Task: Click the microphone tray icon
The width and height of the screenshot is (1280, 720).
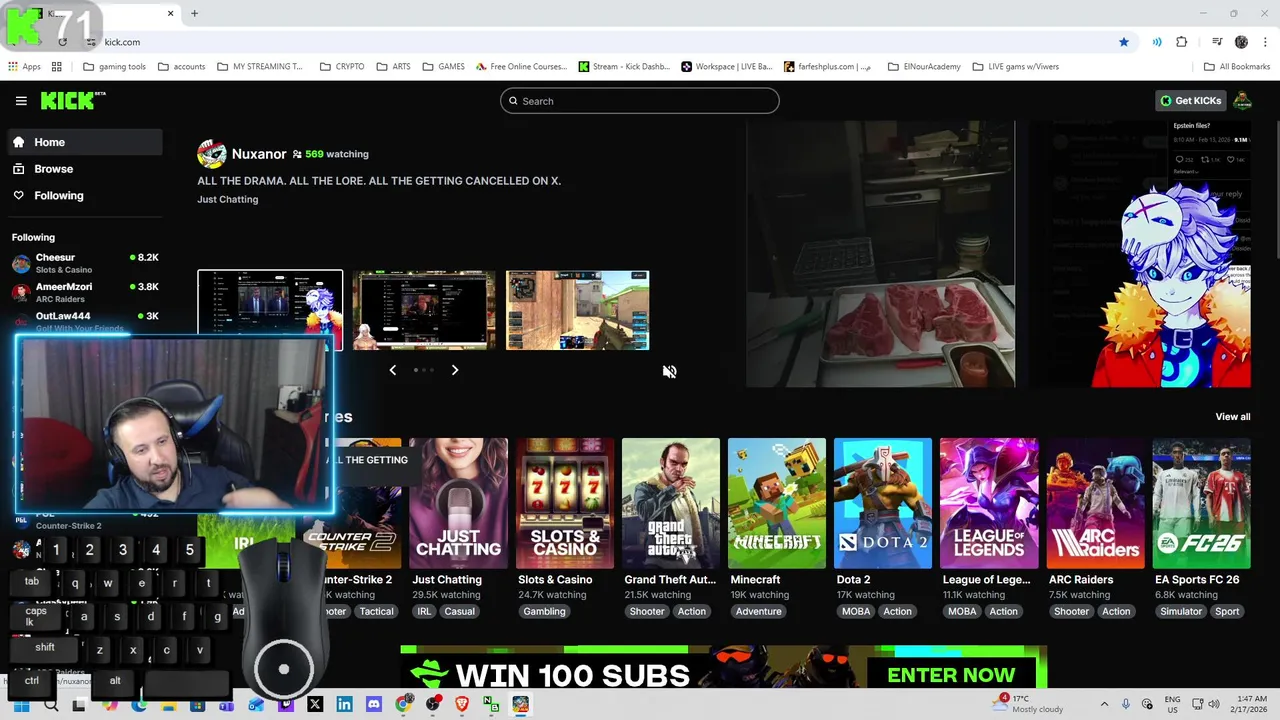Action: pyautogui.click(x=1126, y=704)
